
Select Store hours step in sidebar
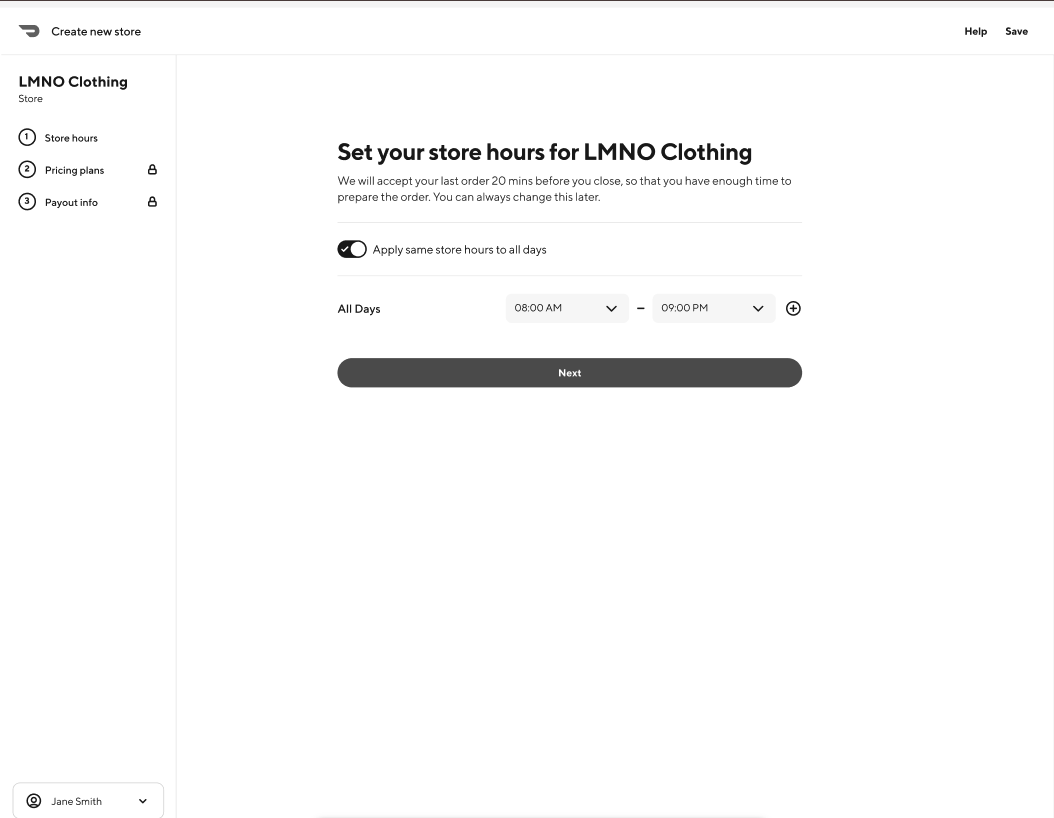[x=71, y=138]
